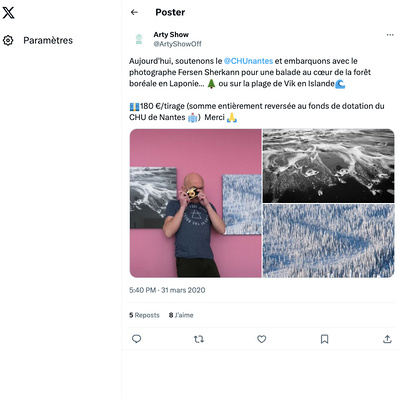399x399 pixels.
Task: Go back with the arrow icon
Action: (134, 12)
